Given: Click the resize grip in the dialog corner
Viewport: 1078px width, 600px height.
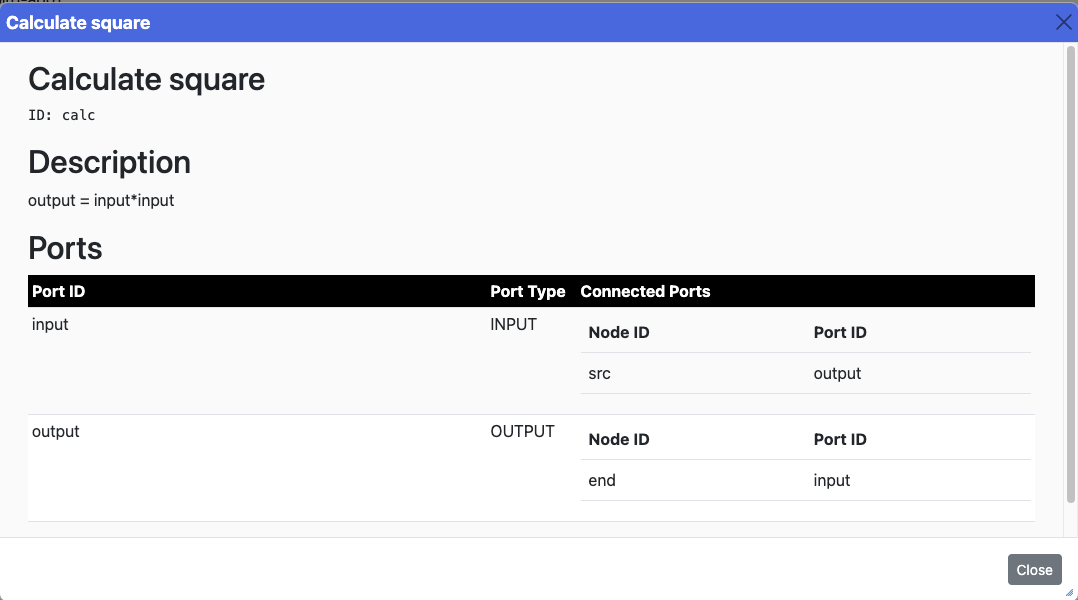Looking at the screenshot, I should [x=1069, y=592].
